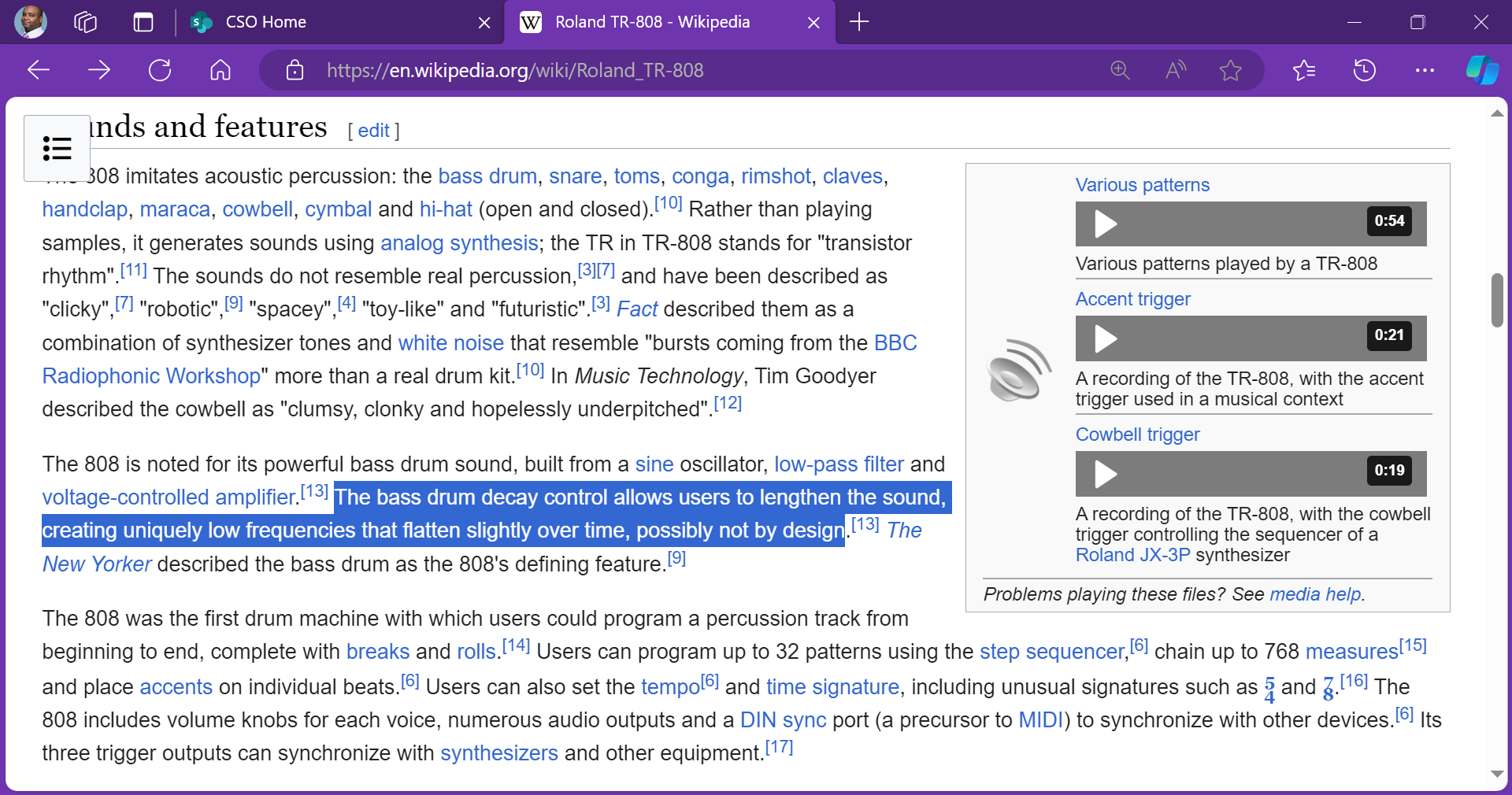Click the Various patterns audio progress bar

click(1251, 224)
